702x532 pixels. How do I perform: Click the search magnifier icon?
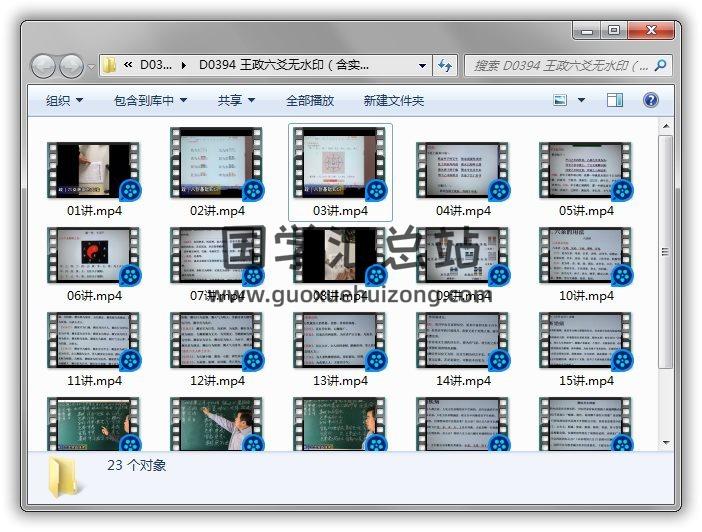(x=660, y=66)
